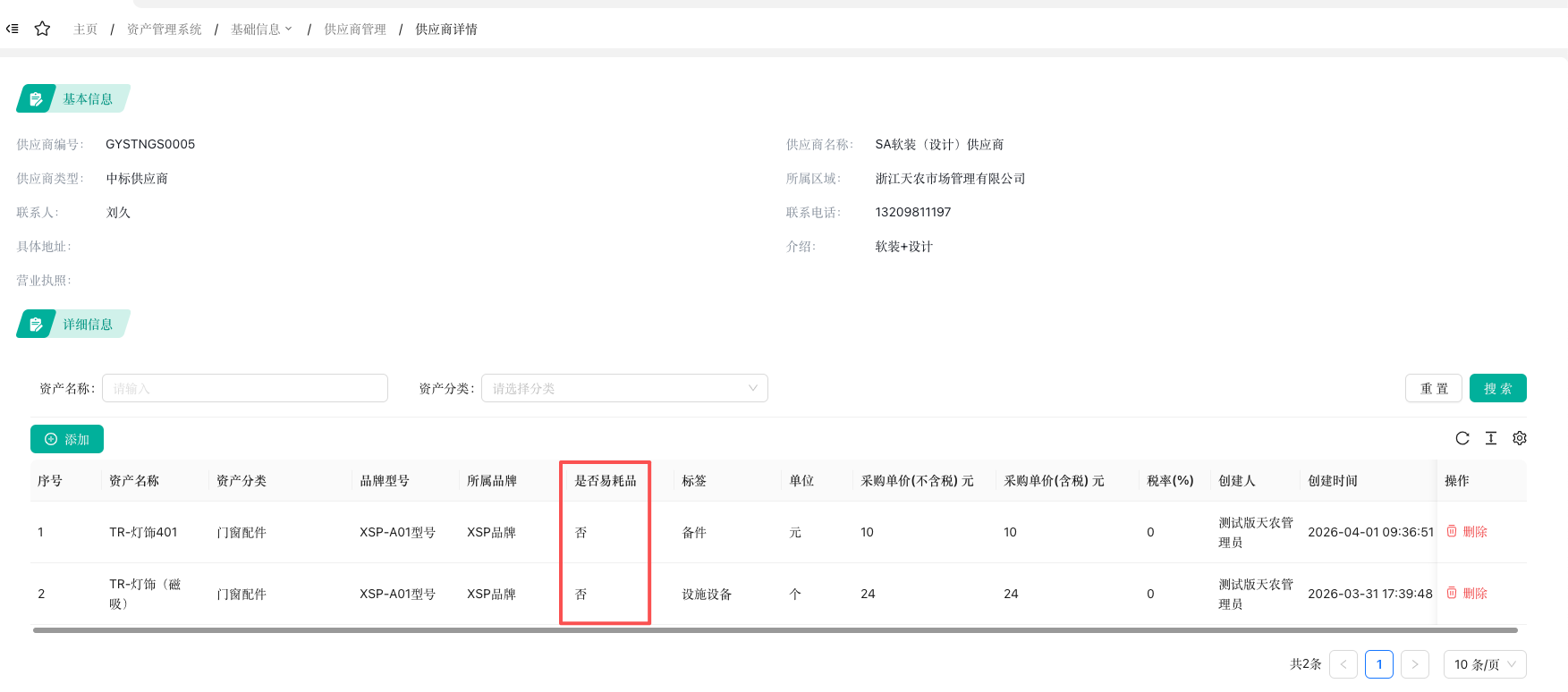Go to previous page arrow

[x=1343, y=664]
